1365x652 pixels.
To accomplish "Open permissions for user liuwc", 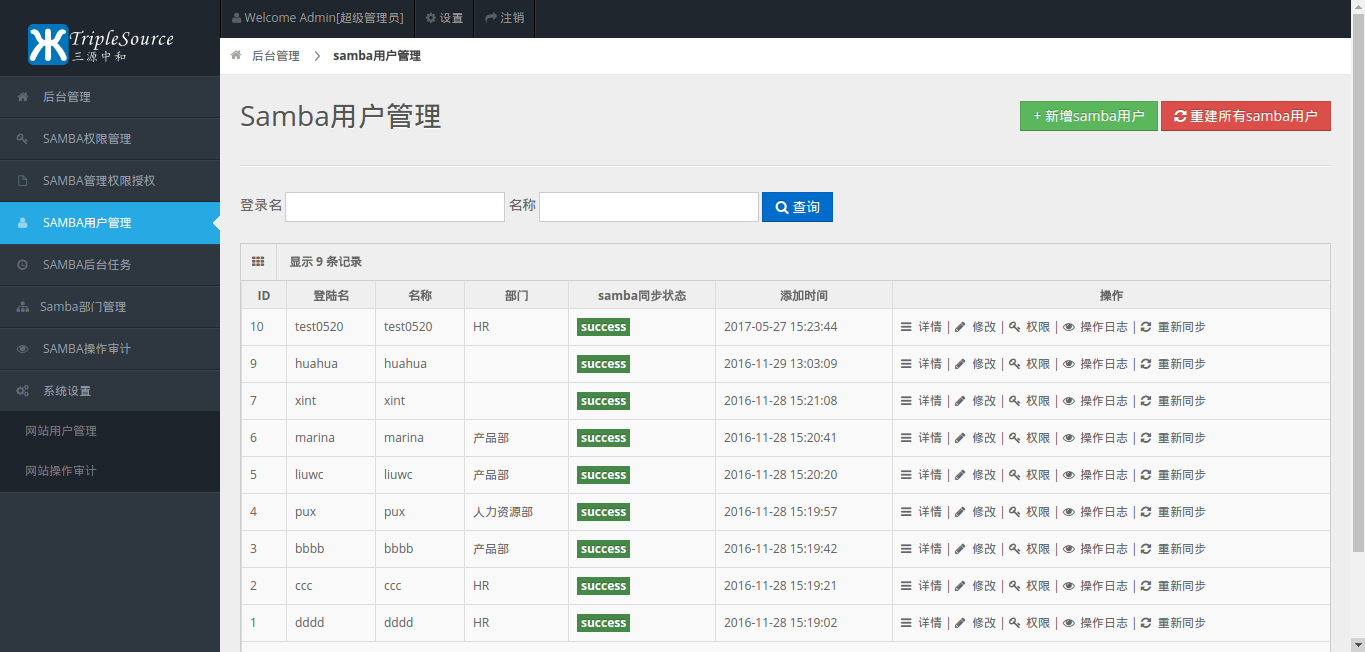I will 1030,475.
